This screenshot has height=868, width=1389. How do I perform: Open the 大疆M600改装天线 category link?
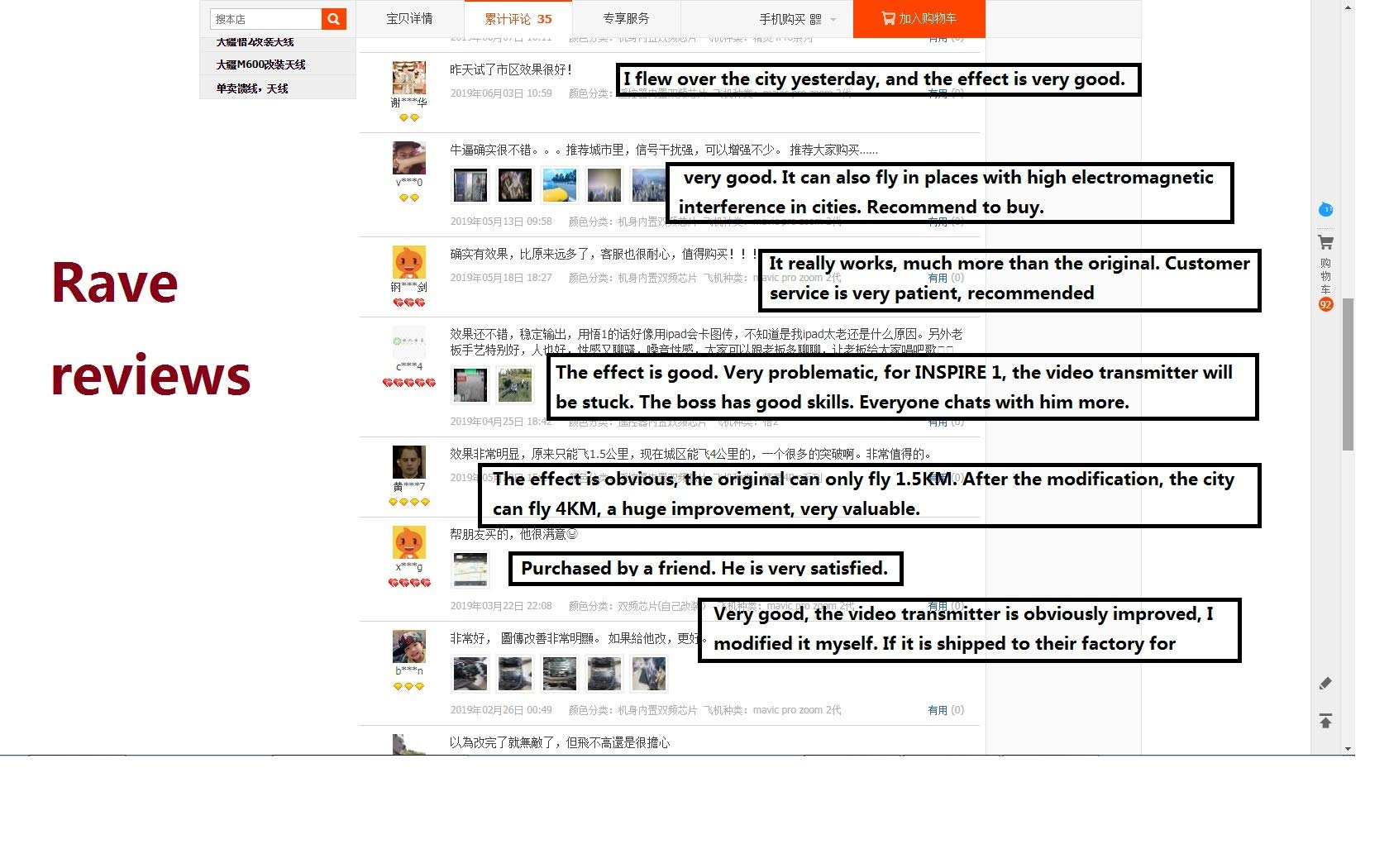coord(260,64)
